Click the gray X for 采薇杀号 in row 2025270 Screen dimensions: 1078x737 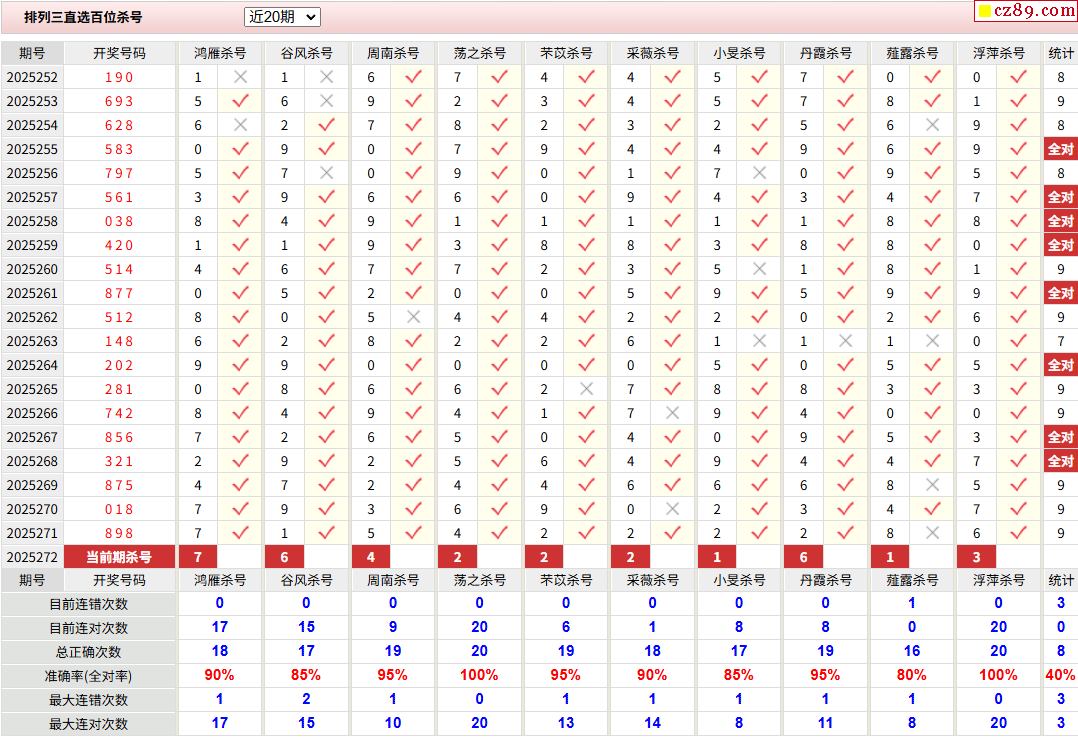tap(672, 509)
